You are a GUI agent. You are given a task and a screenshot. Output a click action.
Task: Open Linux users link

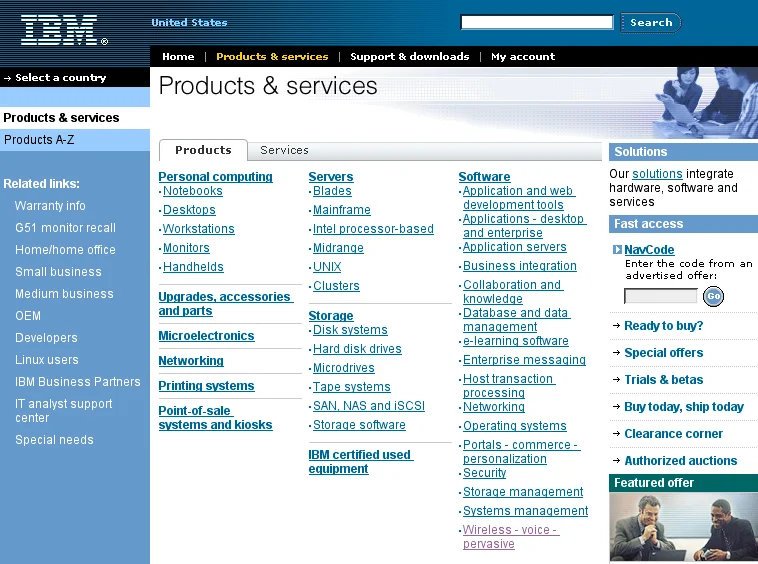click(47, 360)
